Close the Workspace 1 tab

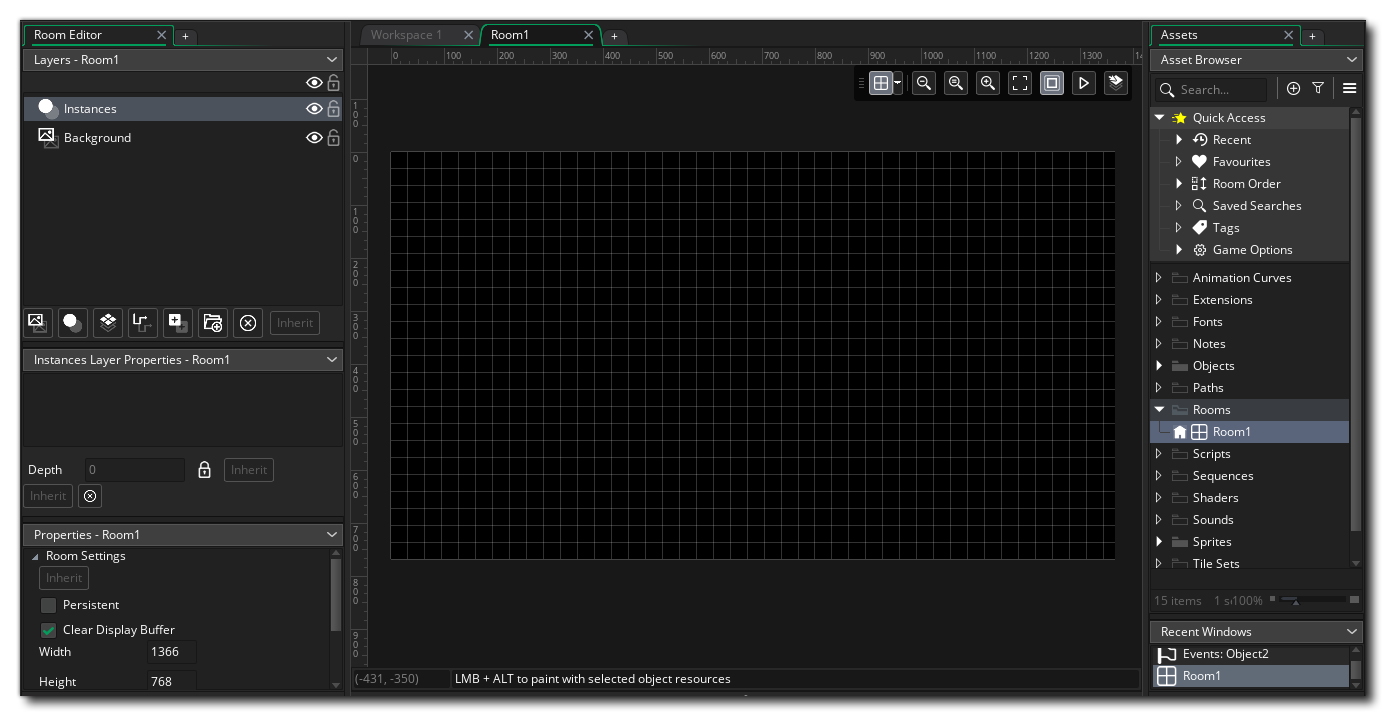(468, 35)
